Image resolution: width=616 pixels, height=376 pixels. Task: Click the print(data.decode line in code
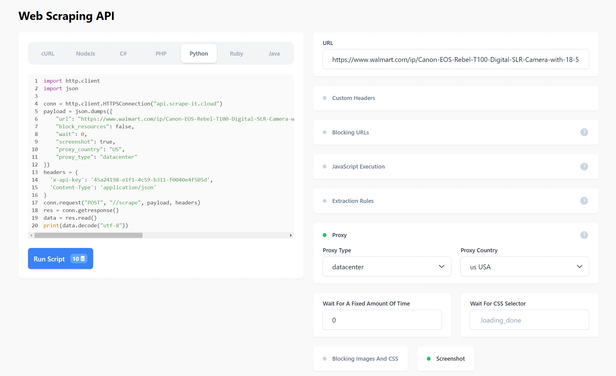pos(86,226)
